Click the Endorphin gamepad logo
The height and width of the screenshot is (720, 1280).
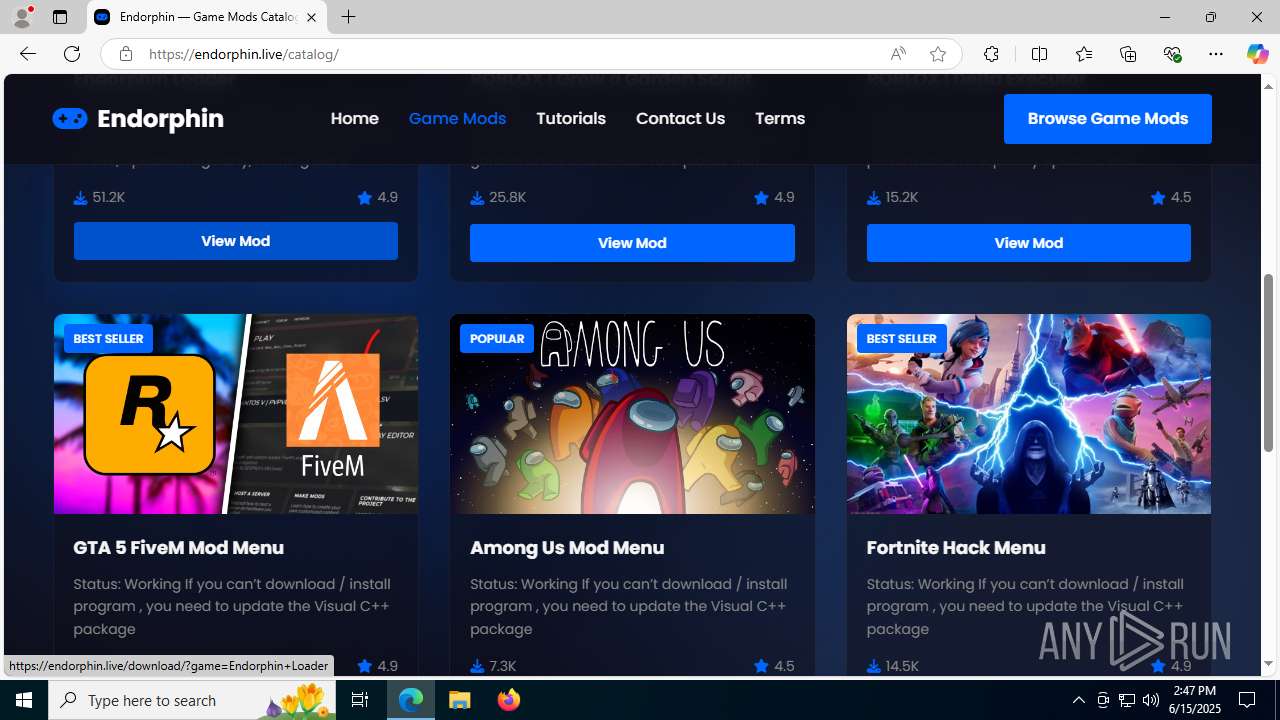70,119
